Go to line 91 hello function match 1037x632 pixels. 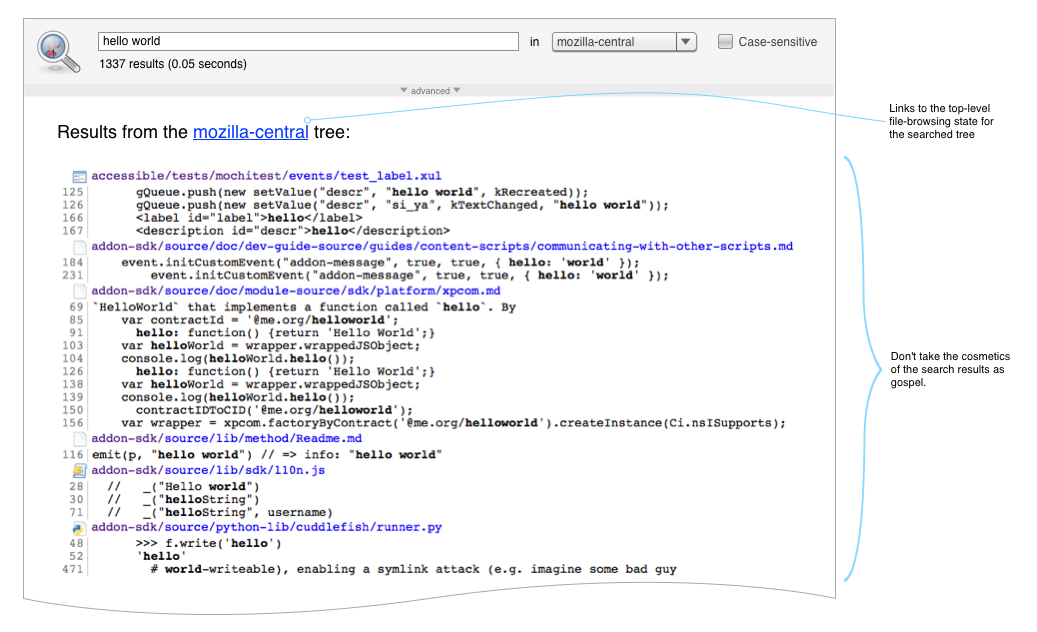click(x=77, y=333)
